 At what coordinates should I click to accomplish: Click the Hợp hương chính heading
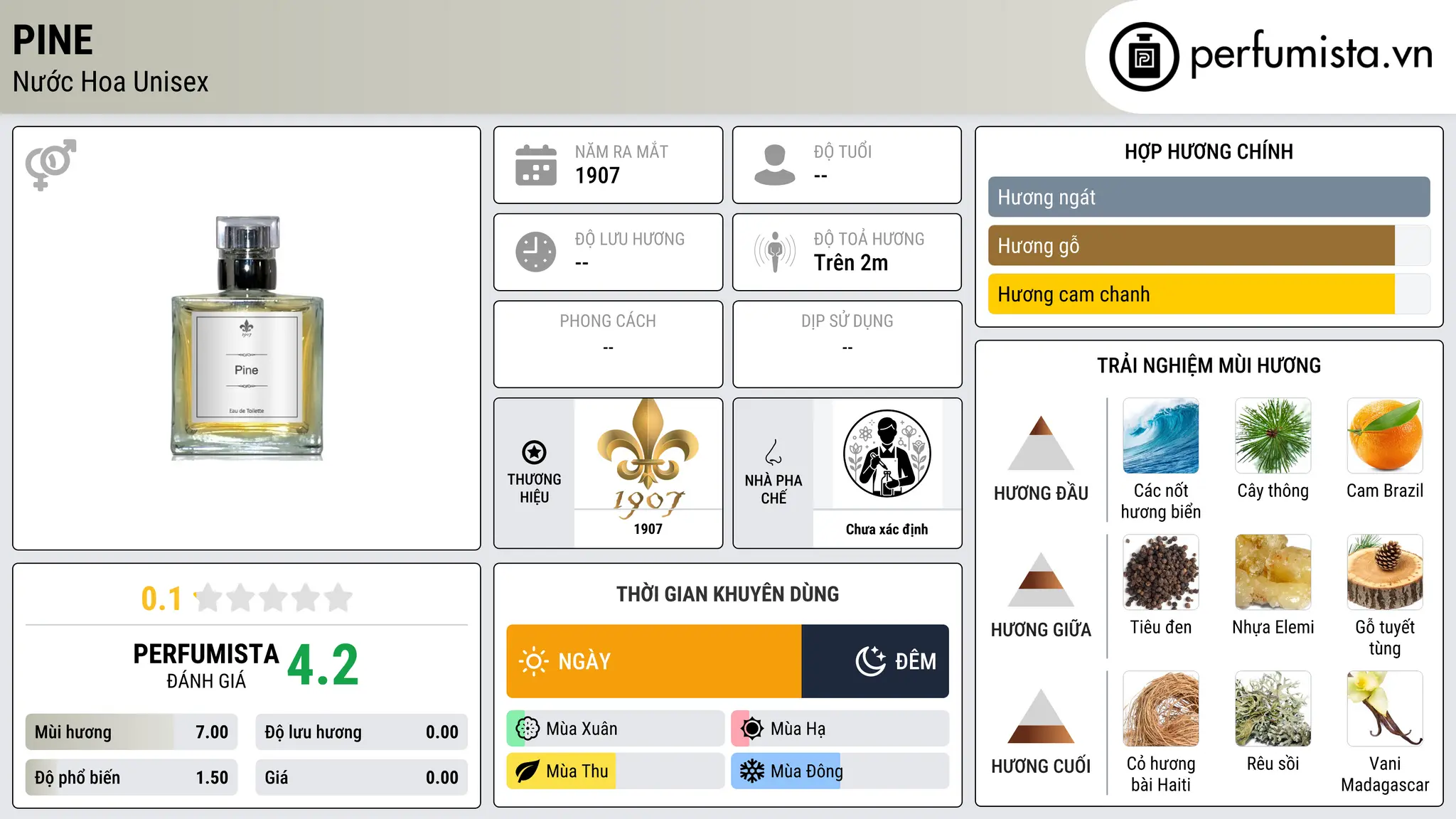1209,151
